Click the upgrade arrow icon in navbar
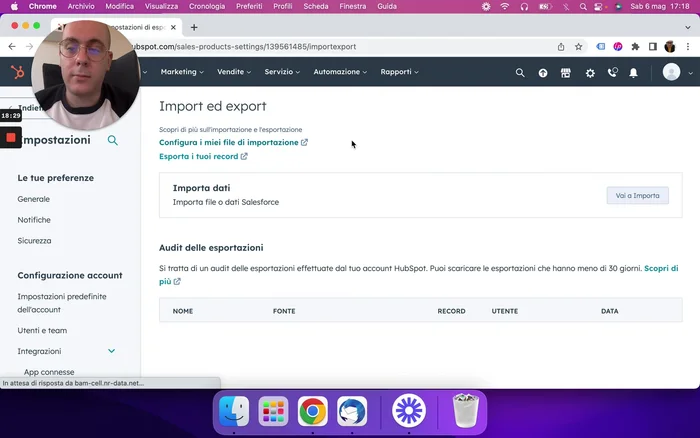Image resolution: width=700 pixels, height=438 pixels. pos(543,72)
